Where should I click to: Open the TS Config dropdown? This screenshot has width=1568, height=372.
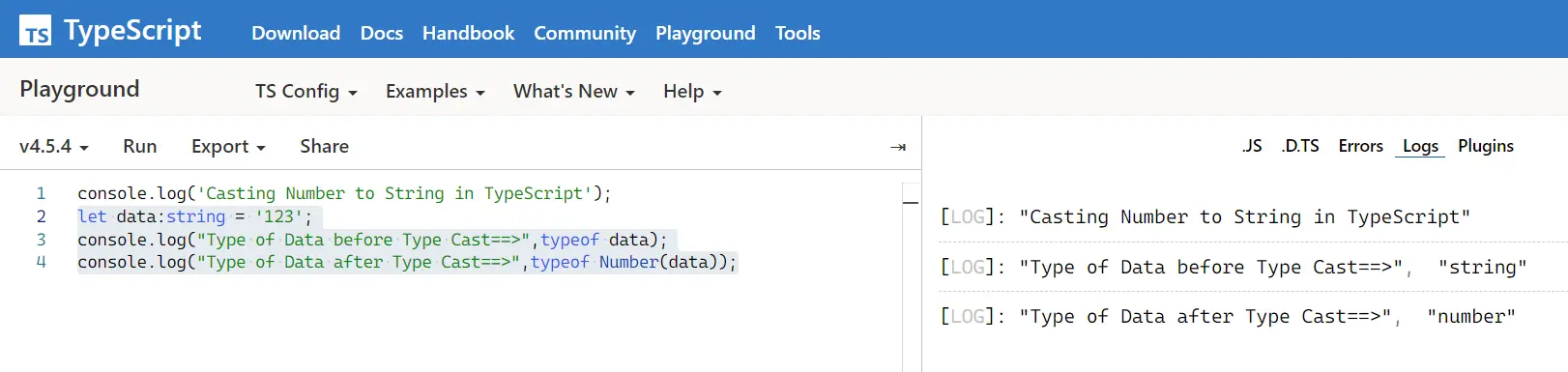point(306,92)
